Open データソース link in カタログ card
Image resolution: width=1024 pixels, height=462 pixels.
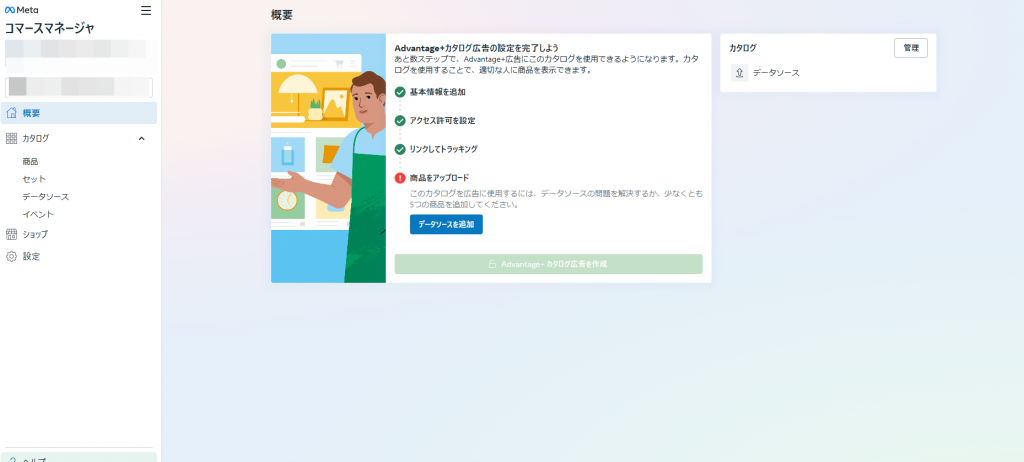776,73
